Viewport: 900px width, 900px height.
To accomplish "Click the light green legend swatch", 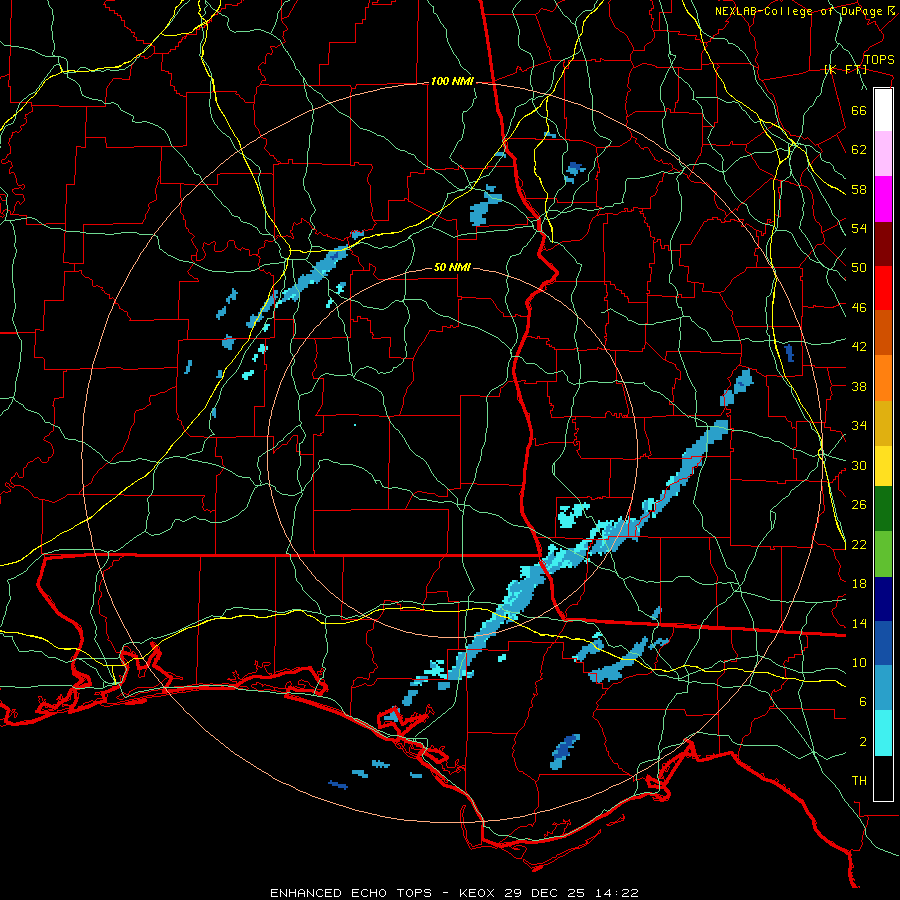I will point(883,554).
